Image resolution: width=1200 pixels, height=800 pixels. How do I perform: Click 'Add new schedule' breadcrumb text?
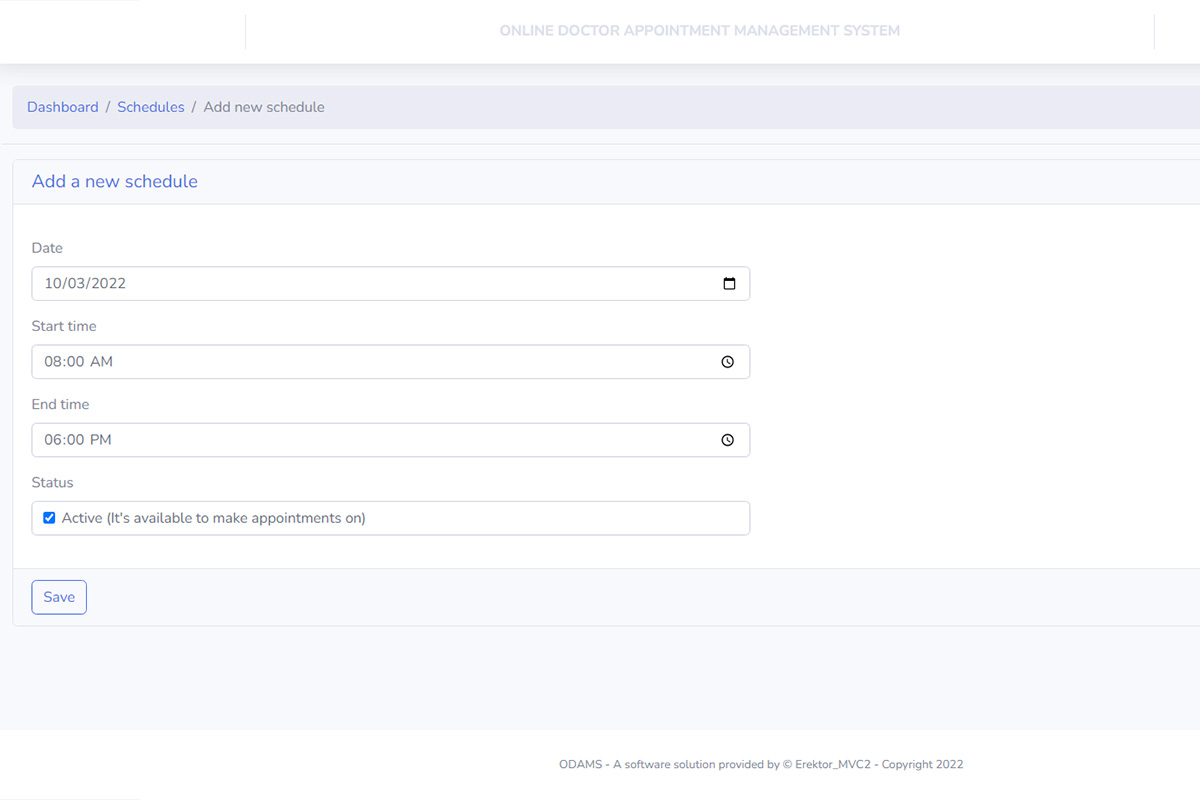tap(264, 107)
